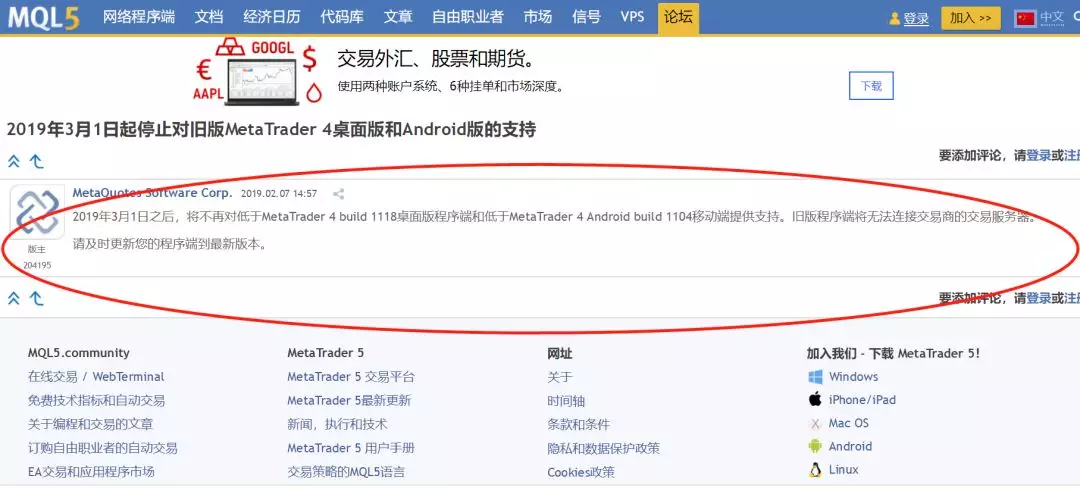Open the 条款和条件 link
Image resolution: width=1080 pixels, height=488 pixels.
579,424
